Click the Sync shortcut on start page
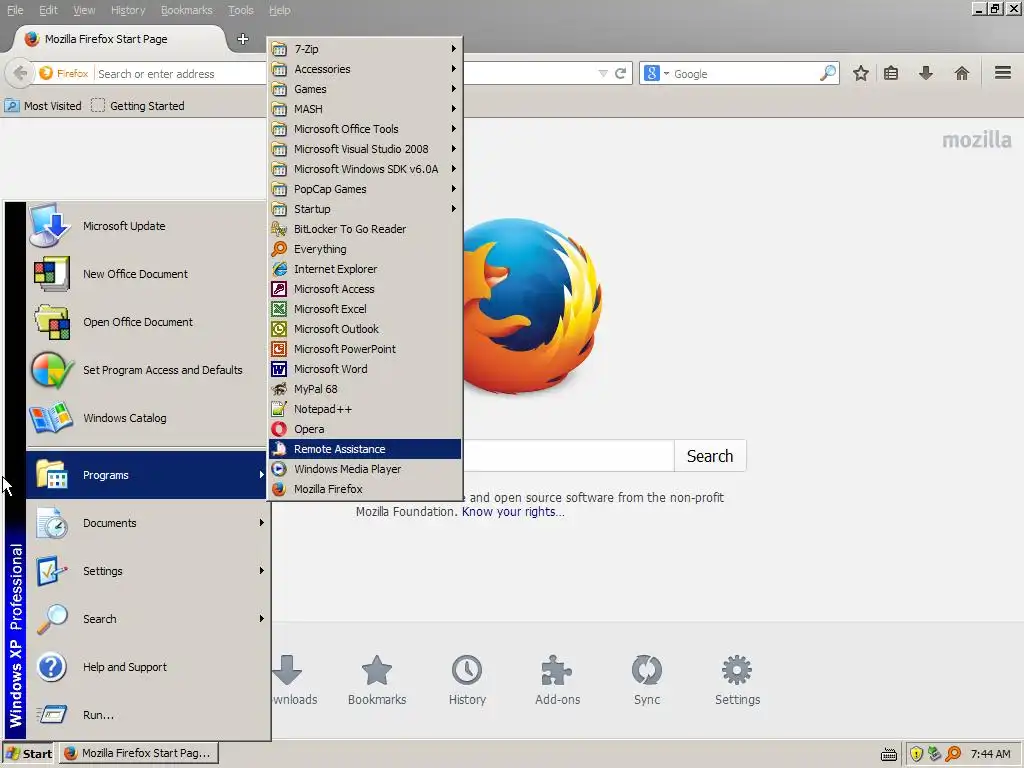This screenshot has height=768, width=1024. click(647, 680)
